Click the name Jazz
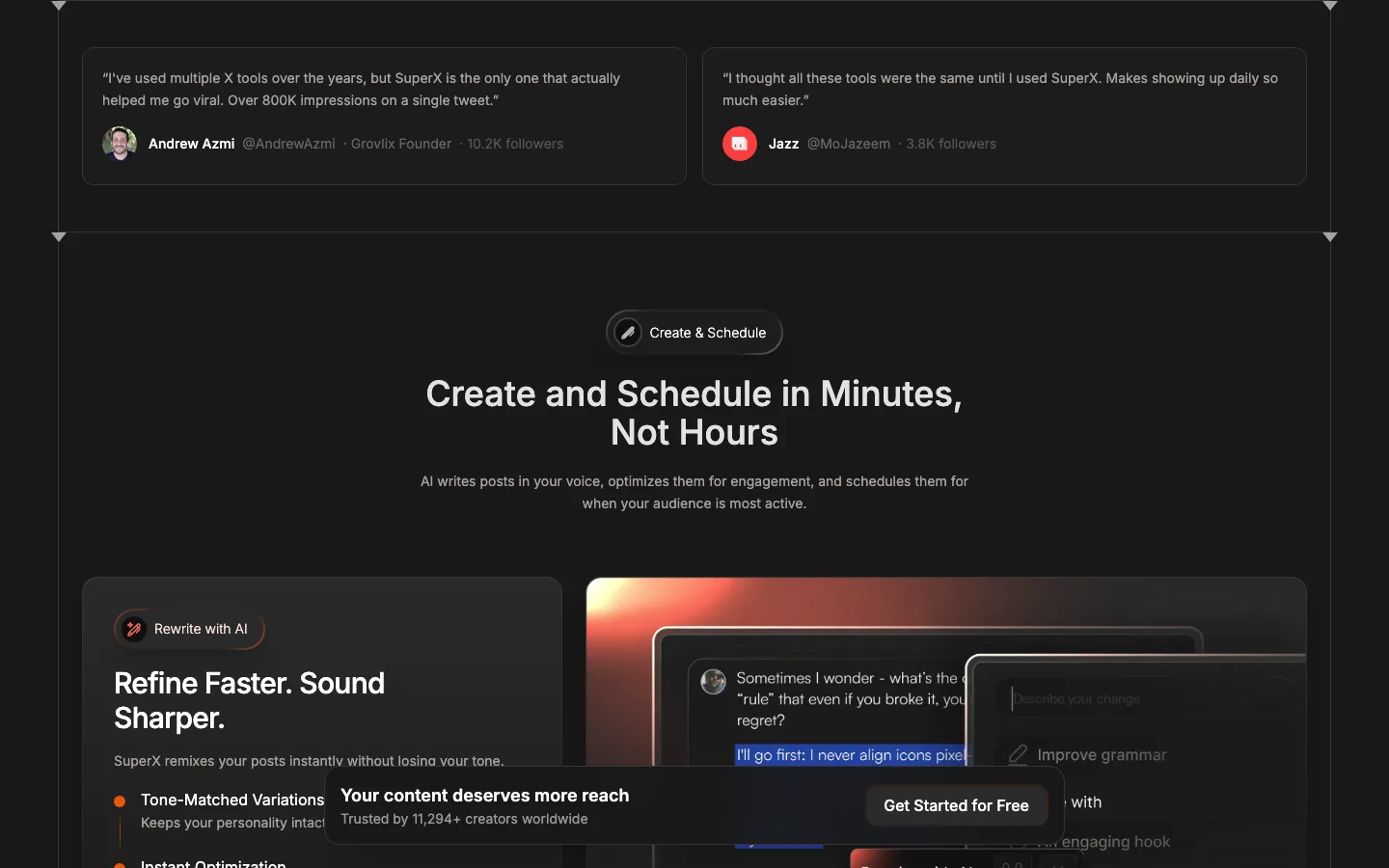This screenshot has height=868, width=1389. (783, 144)
